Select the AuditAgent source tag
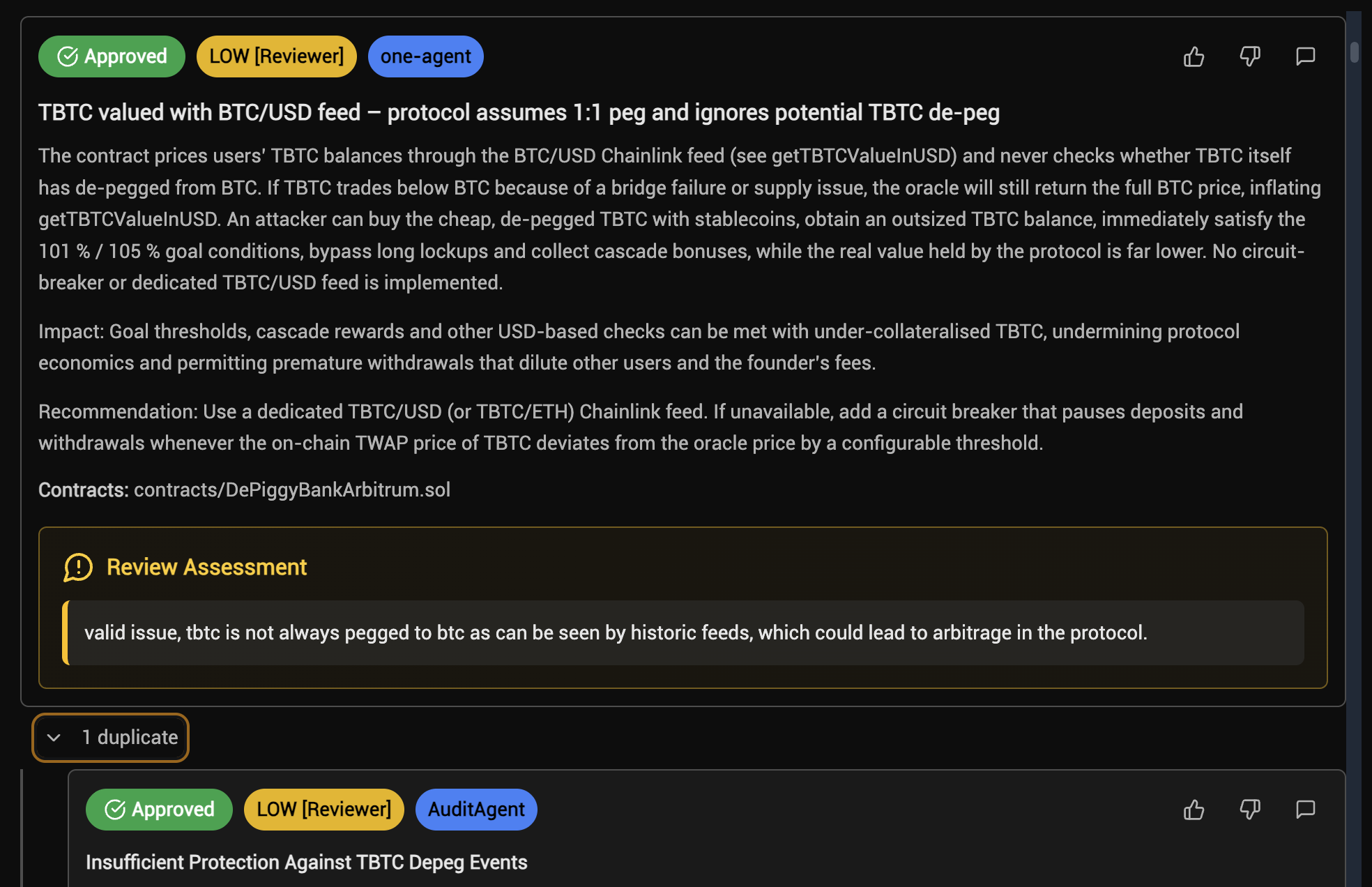The width and height of the screenshot is (1372, 887). point(476,810)
